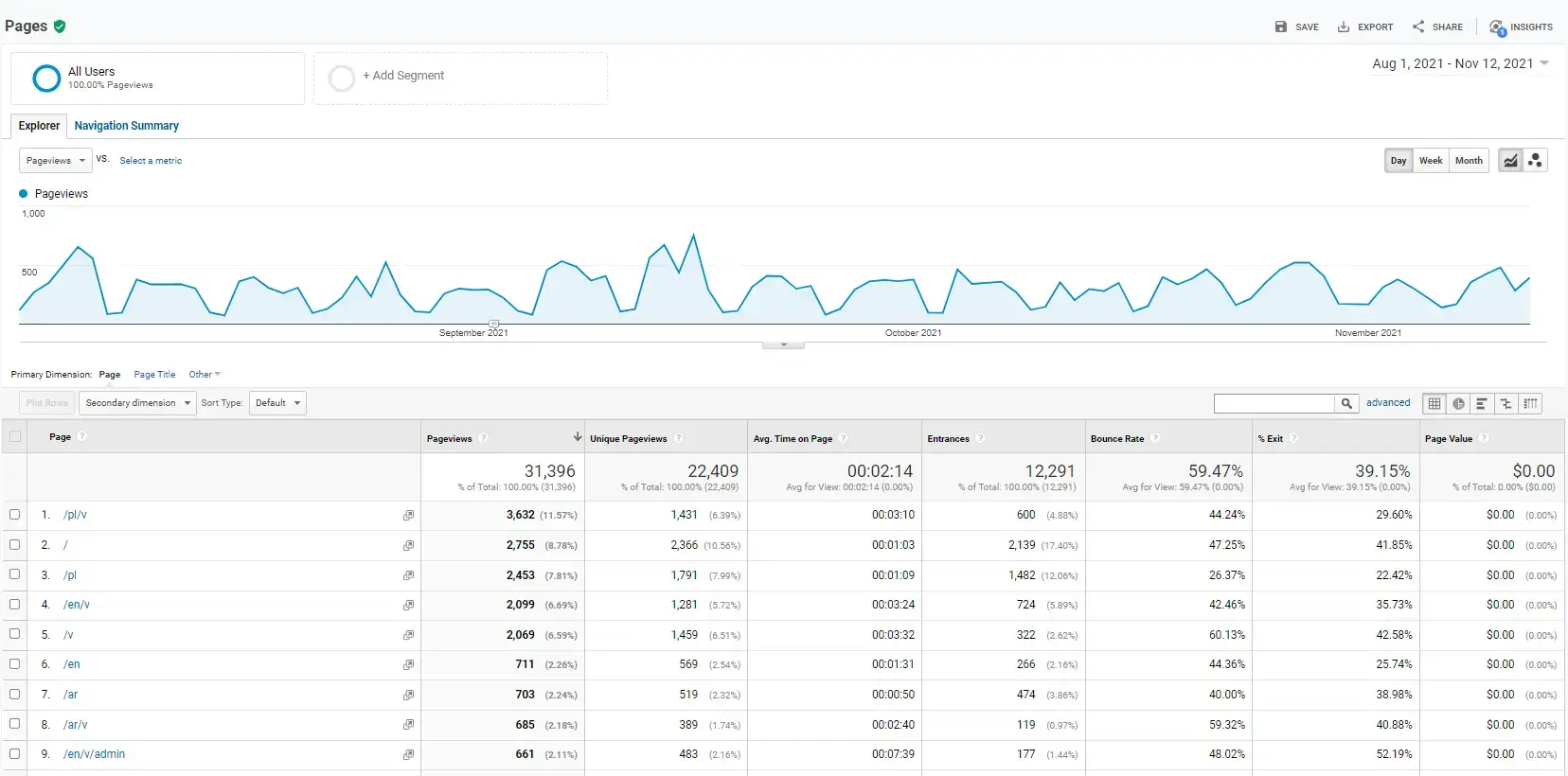Click the help icon next to Bounce Rate column

click(x=1155, y=438)
